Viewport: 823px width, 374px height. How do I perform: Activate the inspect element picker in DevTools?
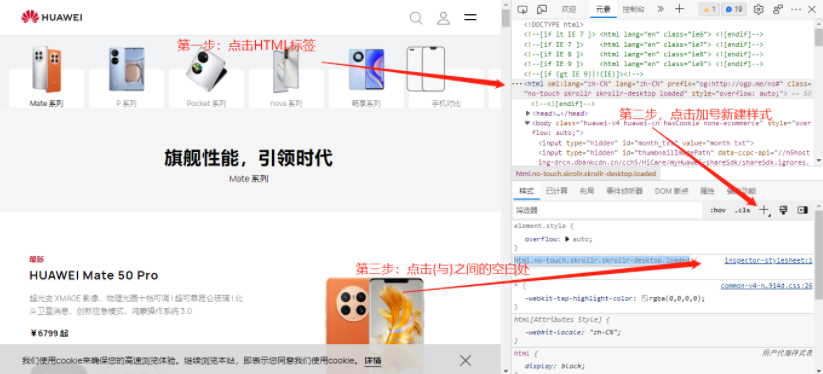(522, 9)
